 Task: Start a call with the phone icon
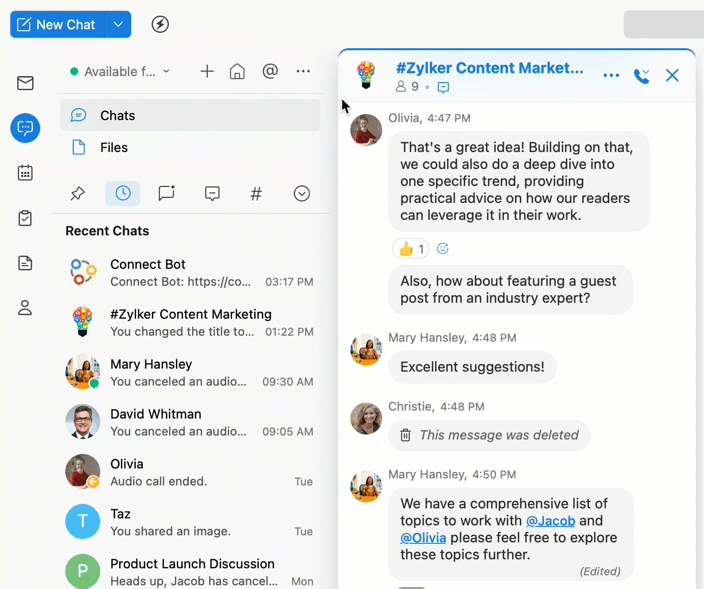pos(642,76)
